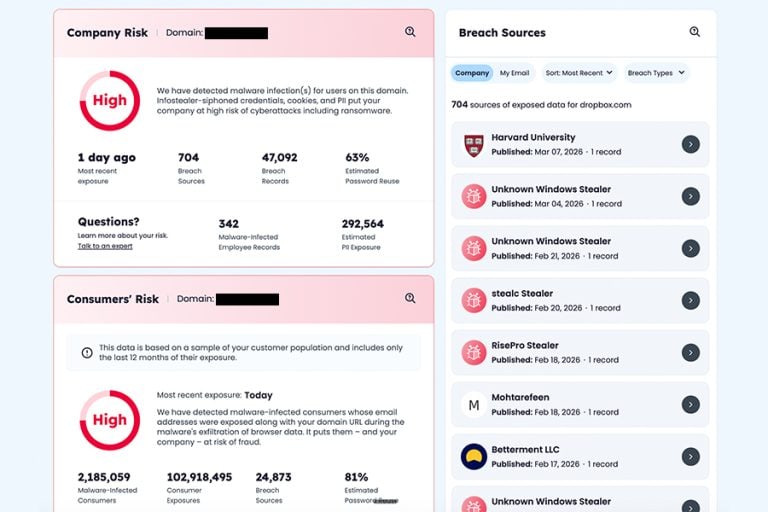This screenshot has width=768, height=512.
Task: Click the Company Risk High gauge ring
Action: coord(110,100)
